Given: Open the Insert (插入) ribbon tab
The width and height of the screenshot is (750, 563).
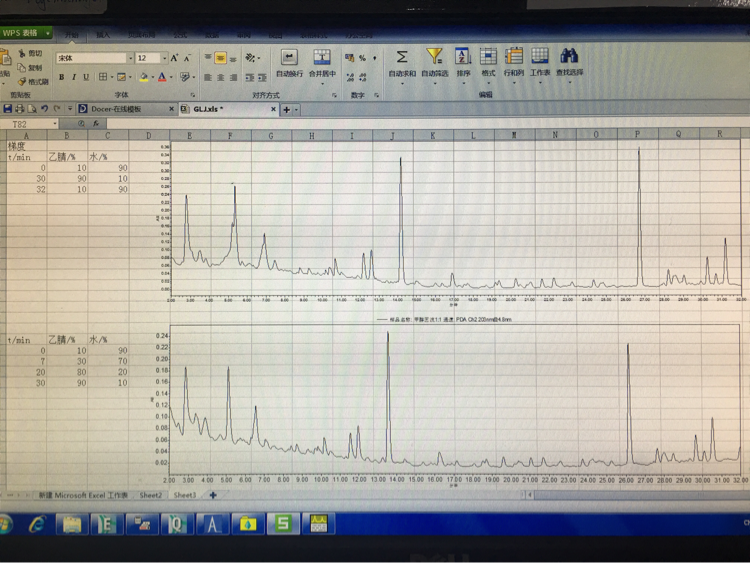Looking at the screenshot, I should (x=103, y=35).
